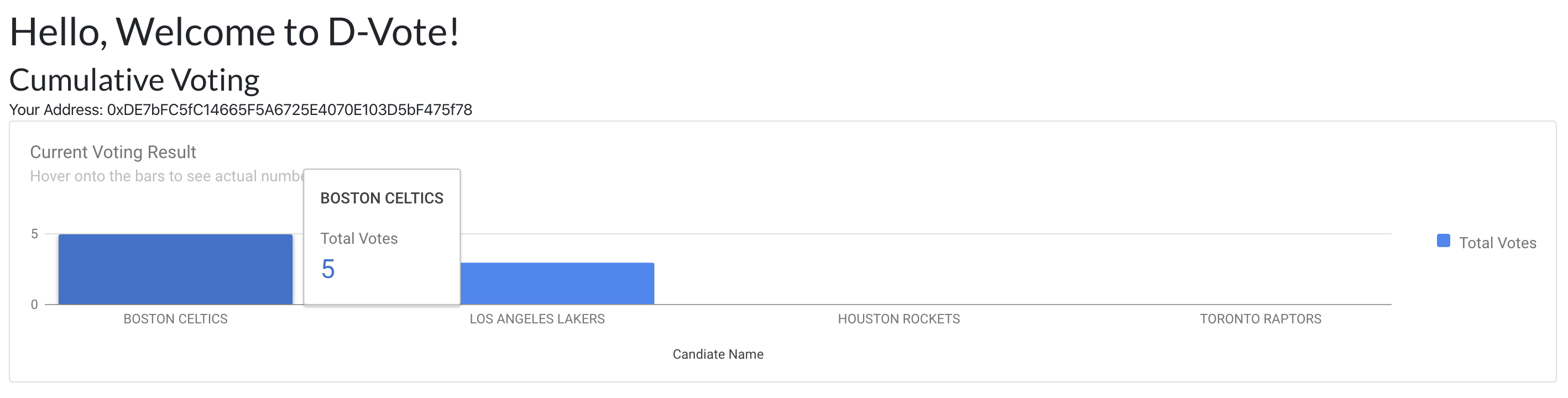Screen dimensions: 1568x398
Task: Click the Candiate Name axis title
Action: 718,354
